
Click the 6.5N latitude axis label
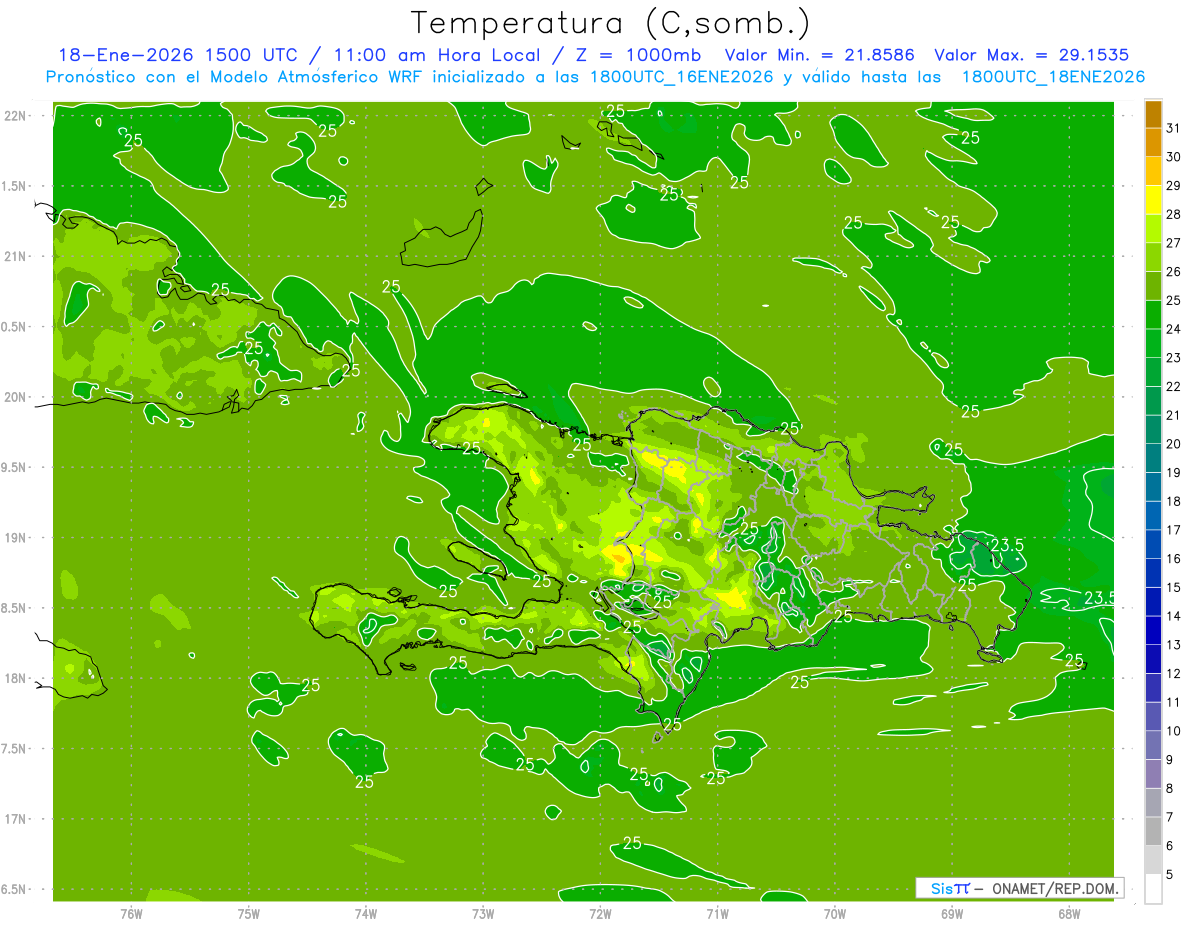(x=14, y=889)
